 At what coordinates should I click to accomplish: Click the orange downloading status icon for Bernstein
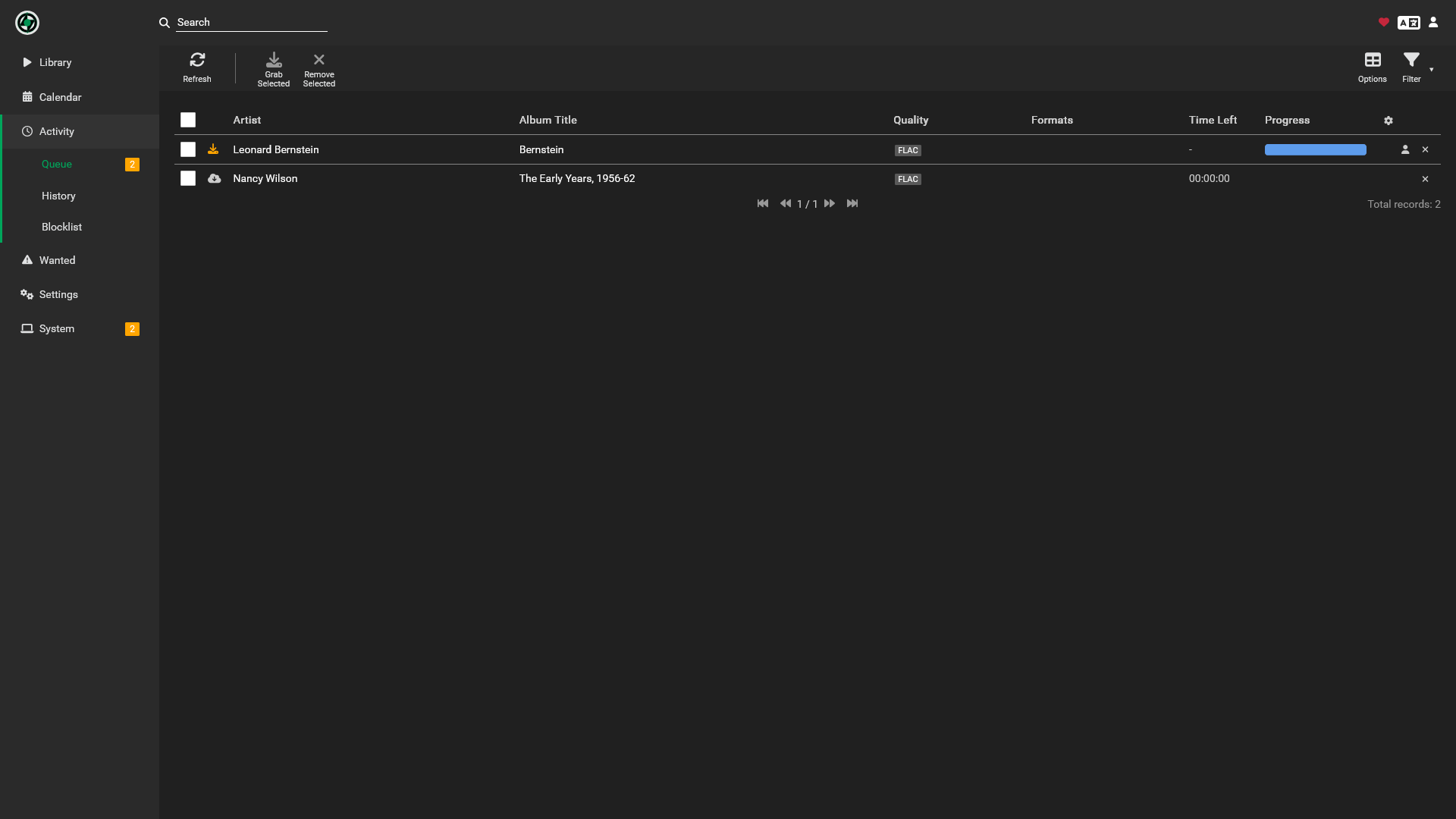coord(213,149)
